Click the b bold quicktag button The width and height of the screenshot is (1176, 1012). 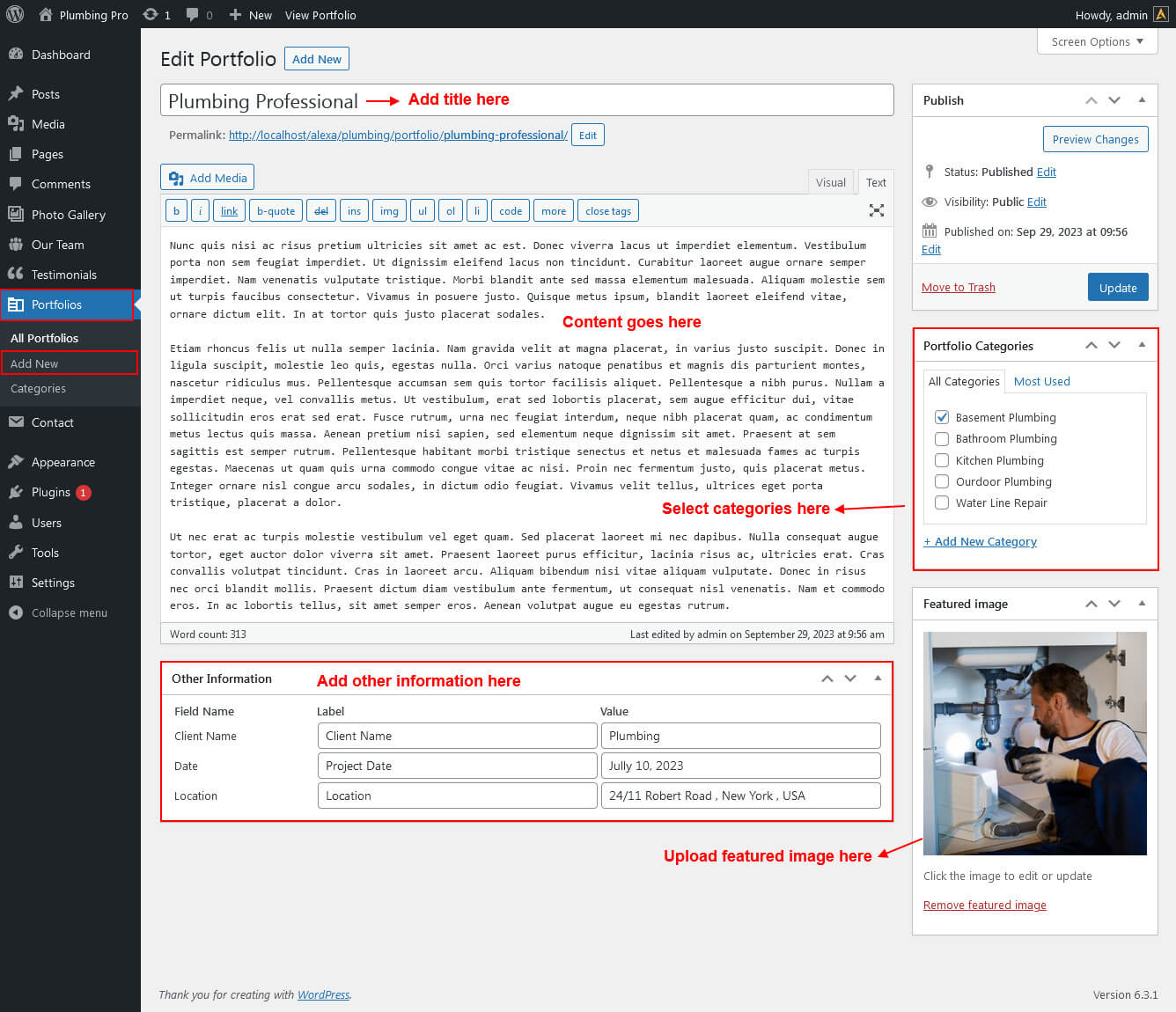[x=176, y=211]
